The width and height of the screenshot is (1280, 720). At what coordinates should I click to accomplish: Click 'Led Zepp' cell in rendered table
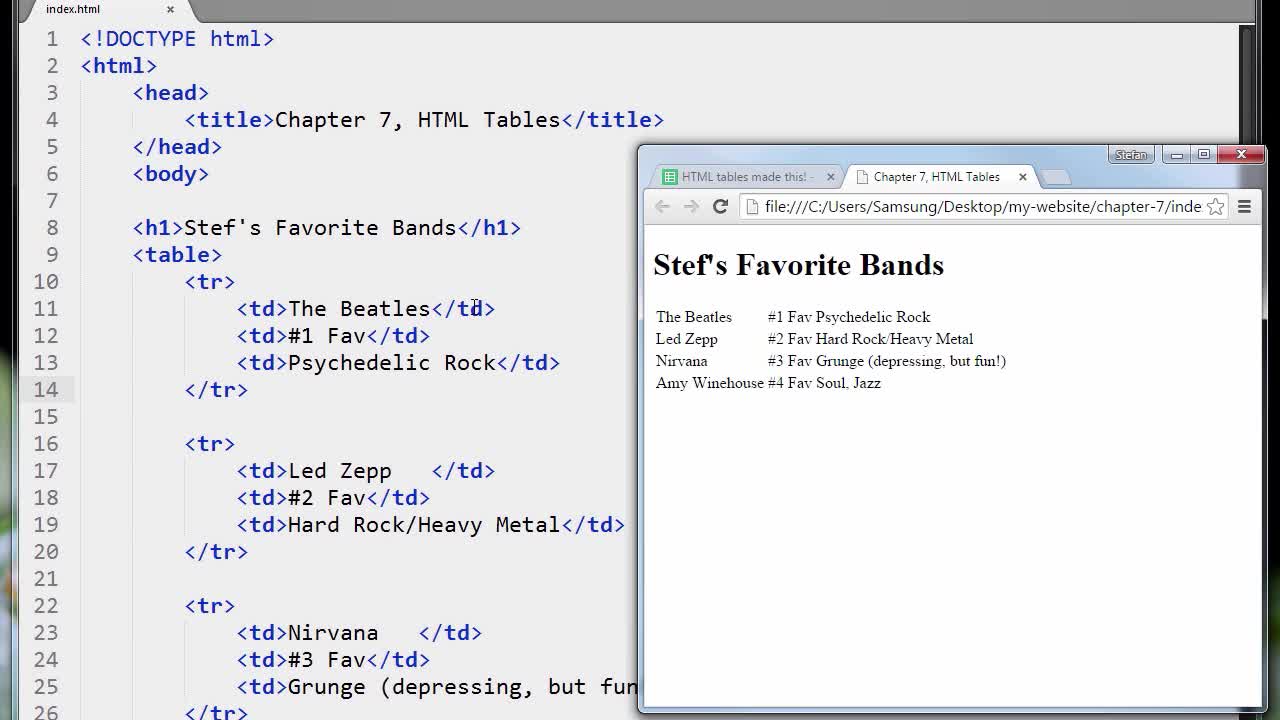pos(686,339)
